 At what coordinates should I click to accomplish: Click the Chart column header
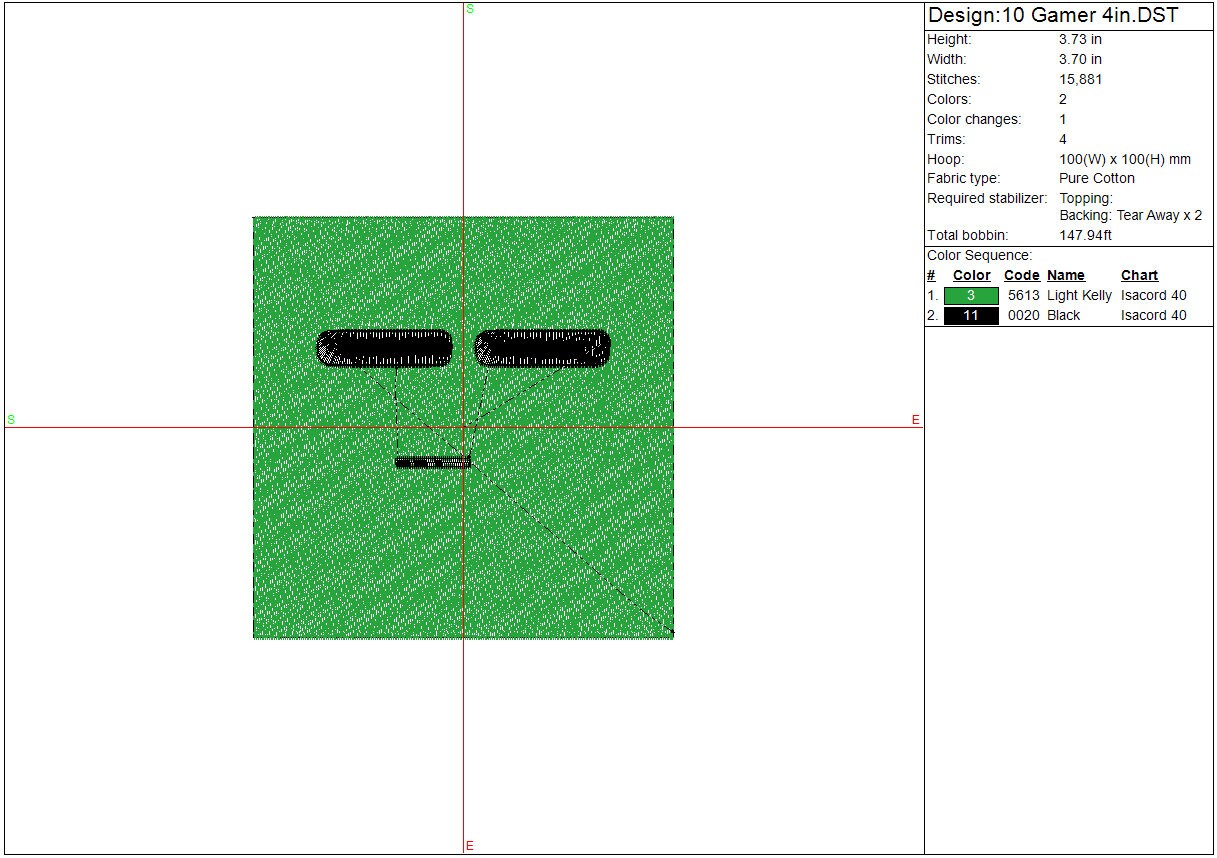coord(1139,276)
